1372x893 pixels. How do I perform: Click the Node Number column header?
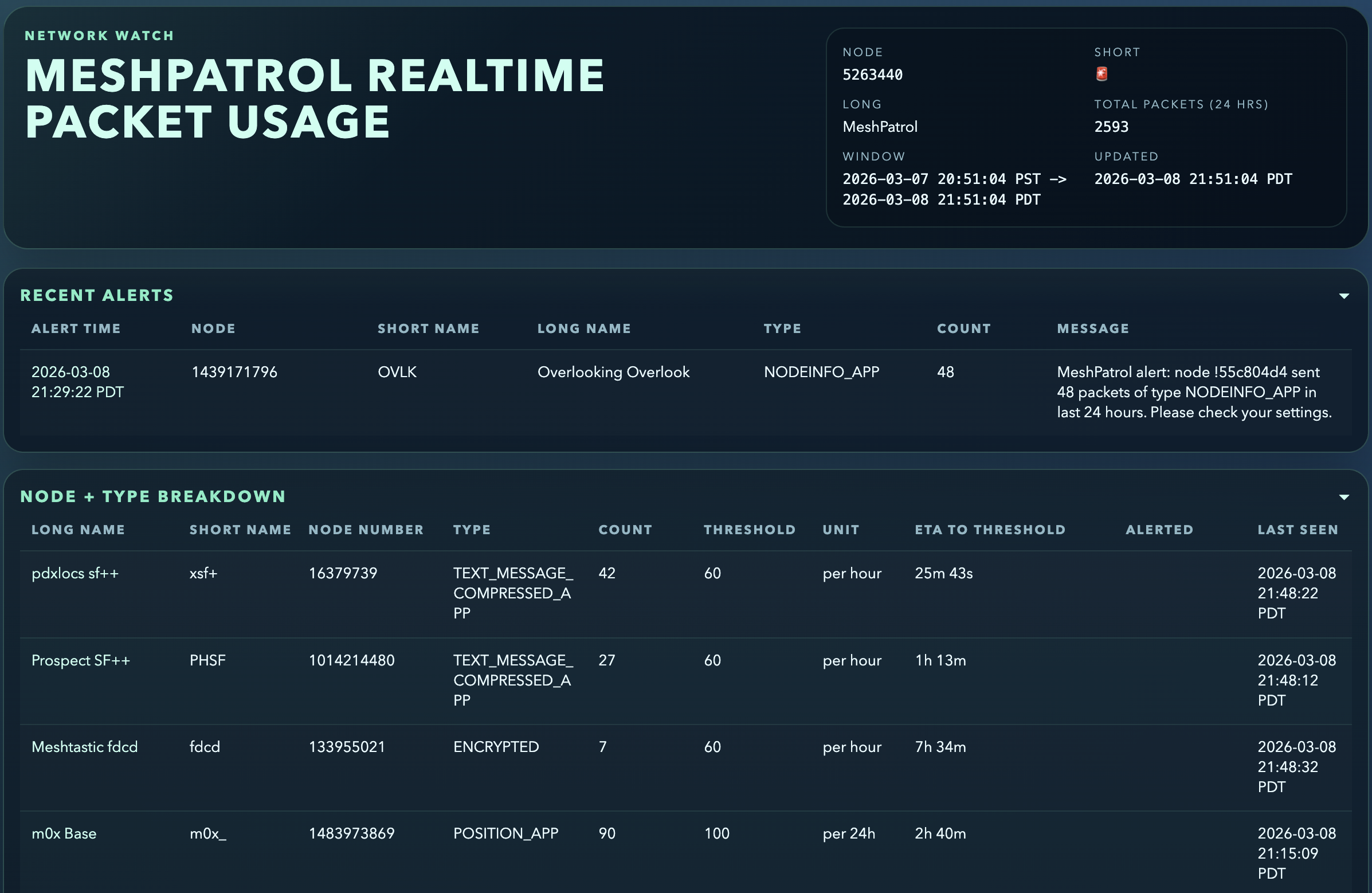[366, 530]
